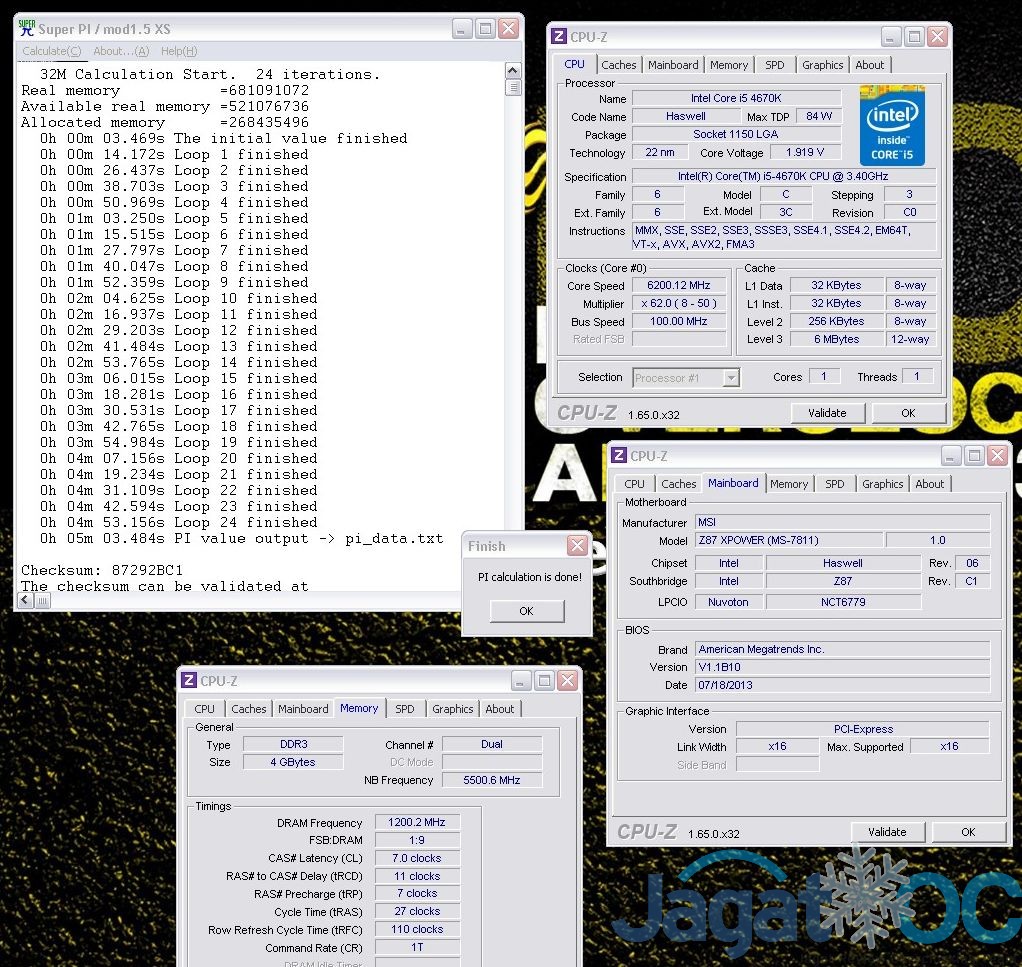Click the CPU-Z title bar icon of the Memory window
The image size is (1022, 967).
[189, 681]
